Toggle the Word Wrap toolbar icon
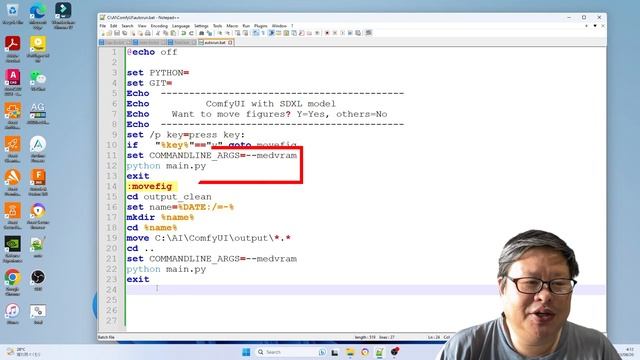The width and height of the screenshot is (640, 360). point(256,33)
